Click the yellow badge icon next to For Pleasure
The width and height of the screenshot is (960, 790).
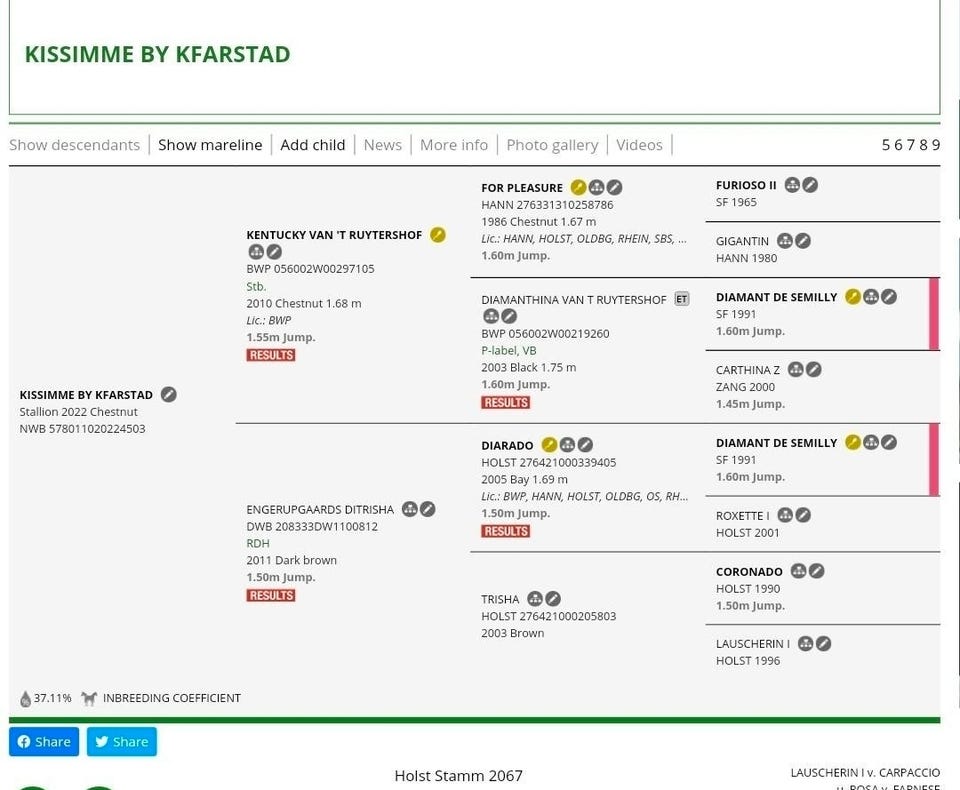point(578,187)
